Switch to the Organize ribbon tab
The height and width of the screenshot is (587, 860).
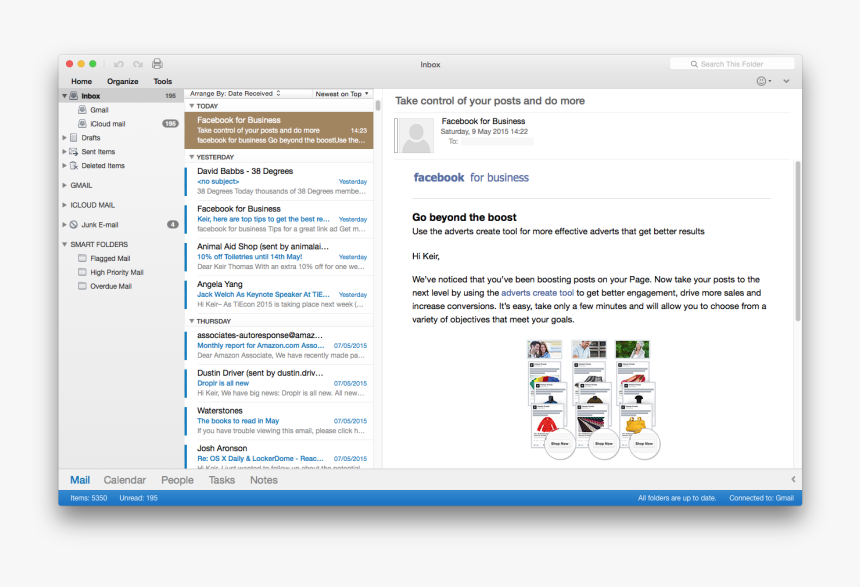(x=122, y=81)
